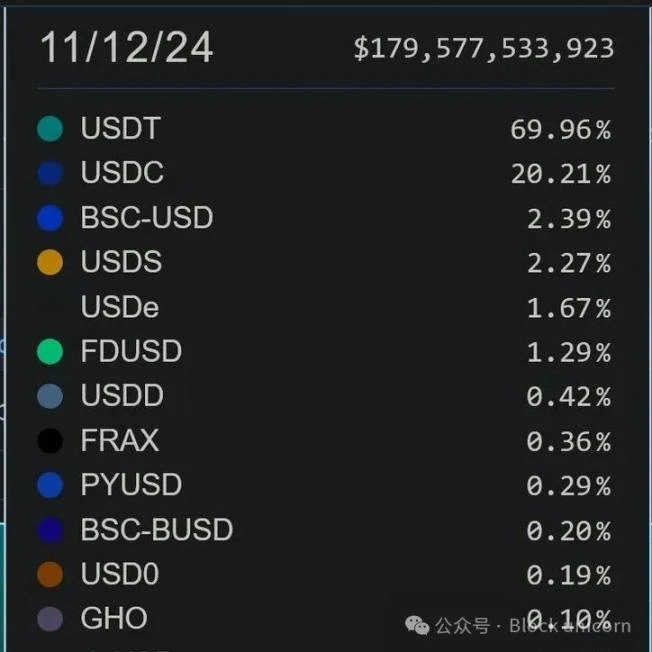Select the GHO legend color dot

pos(49,619)
